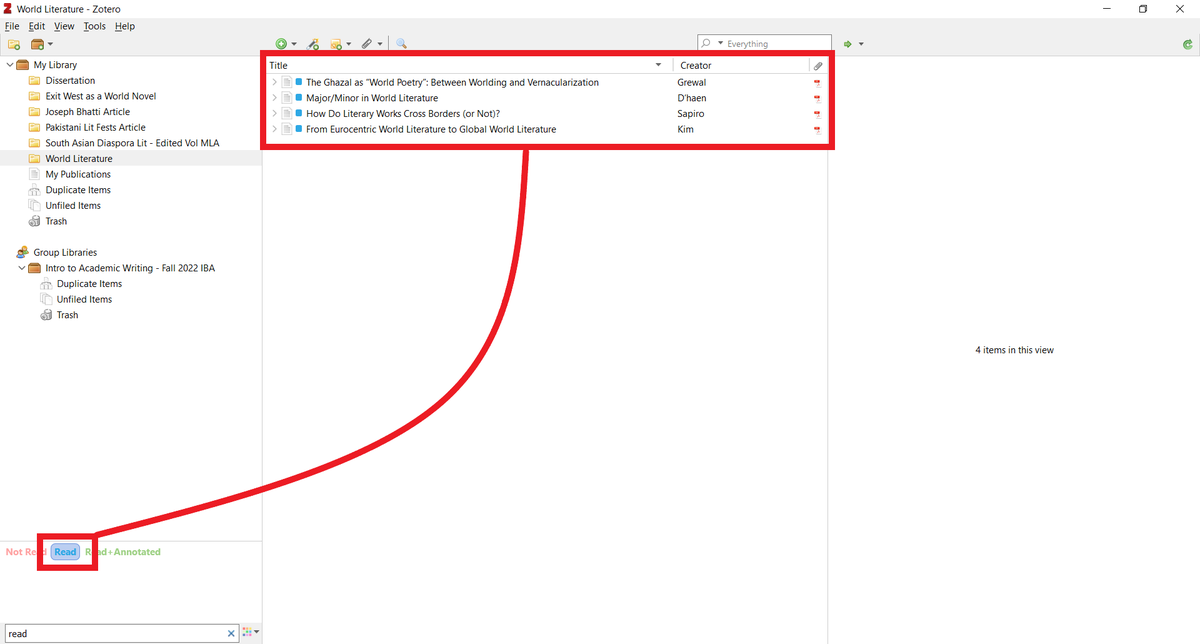The height and width of the screenshot is (644, 1200).
Task: Click the Sapiro creator cell
Action: point(691,113)
